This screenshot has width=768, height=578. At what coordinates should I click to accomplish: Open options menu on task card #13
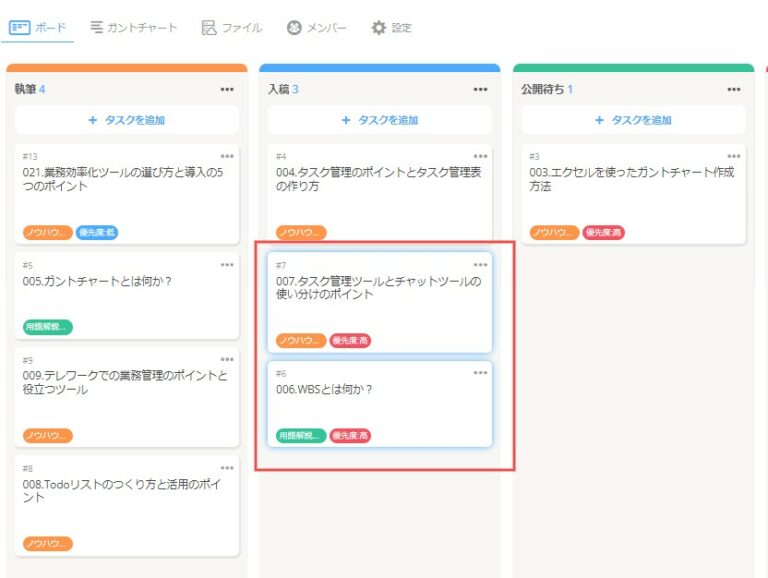[x=227, y=156]
